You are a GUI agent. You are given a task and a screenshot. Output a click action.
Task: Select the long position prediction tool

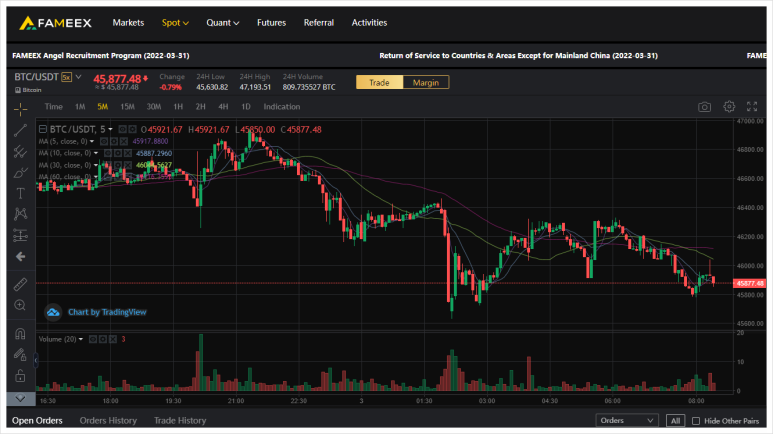click(20, 236)
